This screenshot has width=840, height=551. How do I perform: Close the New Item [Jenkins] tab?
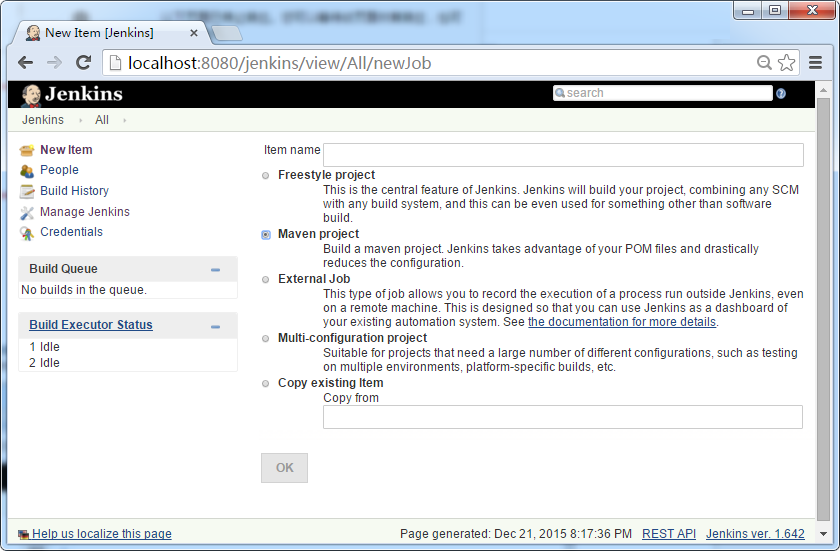coord(194,33)
